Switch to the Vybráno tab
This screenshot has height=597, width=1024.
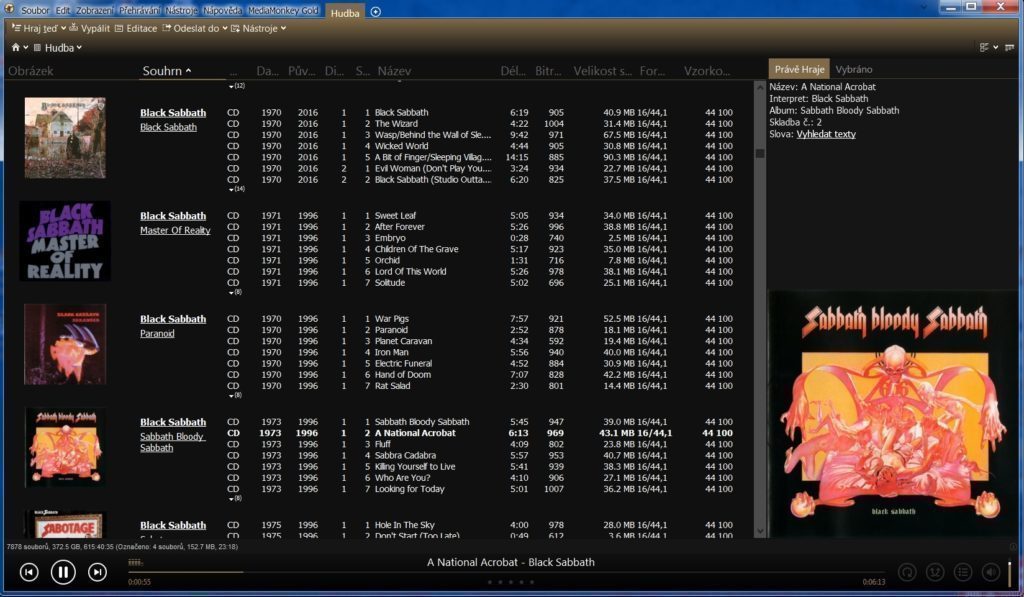(x=854, y=69)
